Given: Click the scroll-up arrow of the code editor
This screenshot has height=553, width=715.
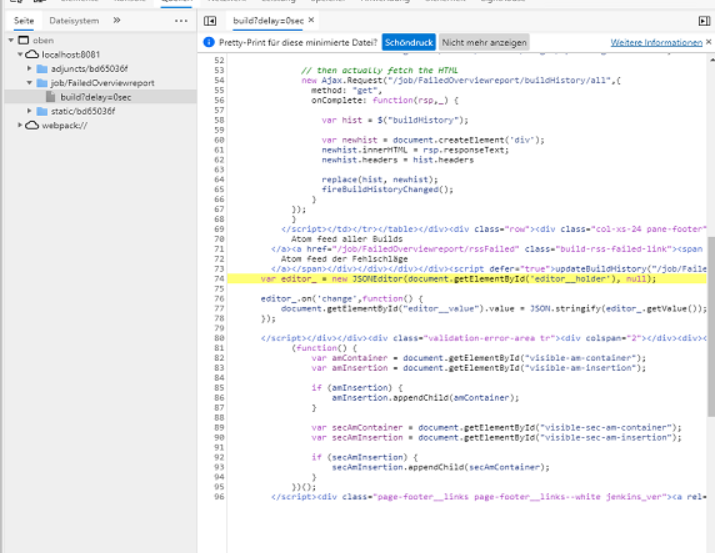Looking at the screenshot, I should 711,60.
